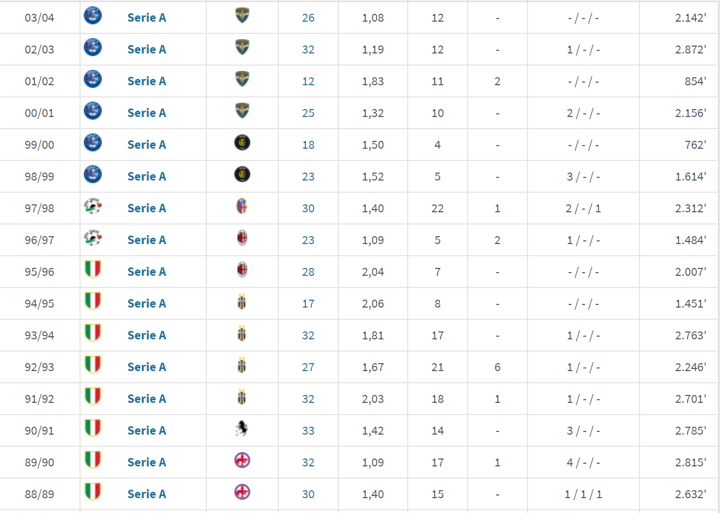Open the Serie A link for season 01/02

[147, 81]
